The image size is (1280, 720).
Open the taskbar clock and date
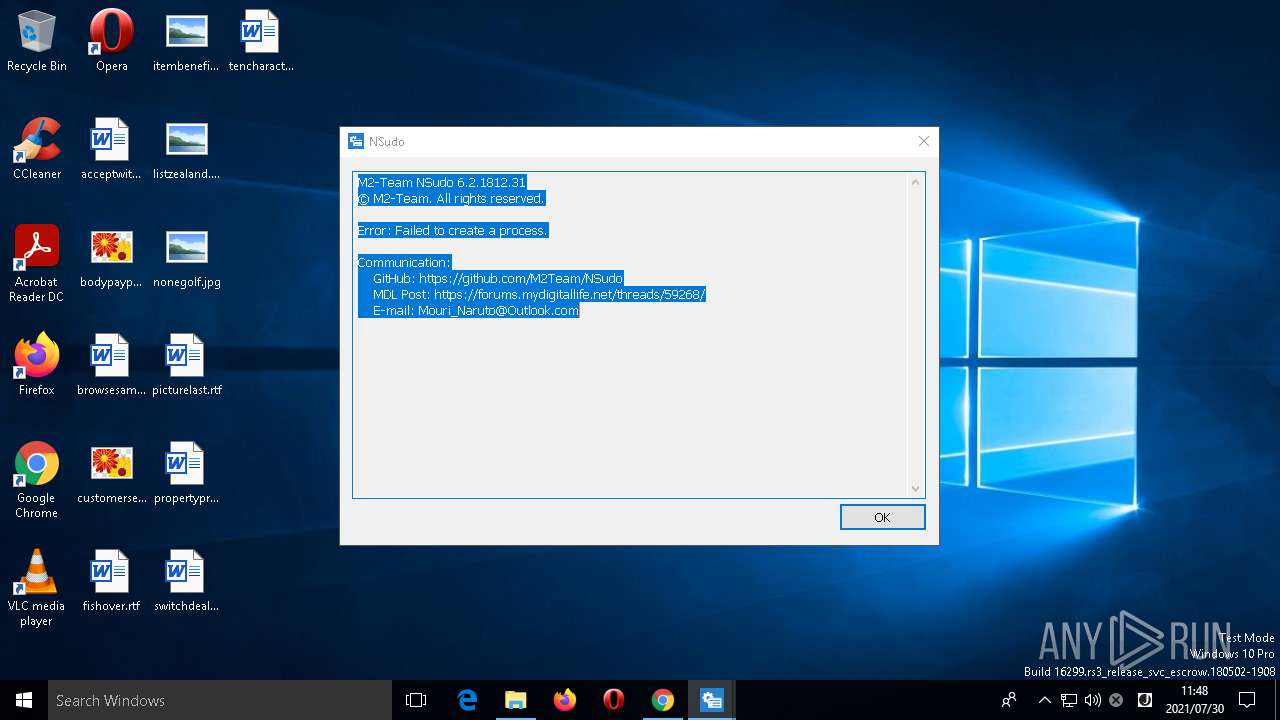(1194, 700)
